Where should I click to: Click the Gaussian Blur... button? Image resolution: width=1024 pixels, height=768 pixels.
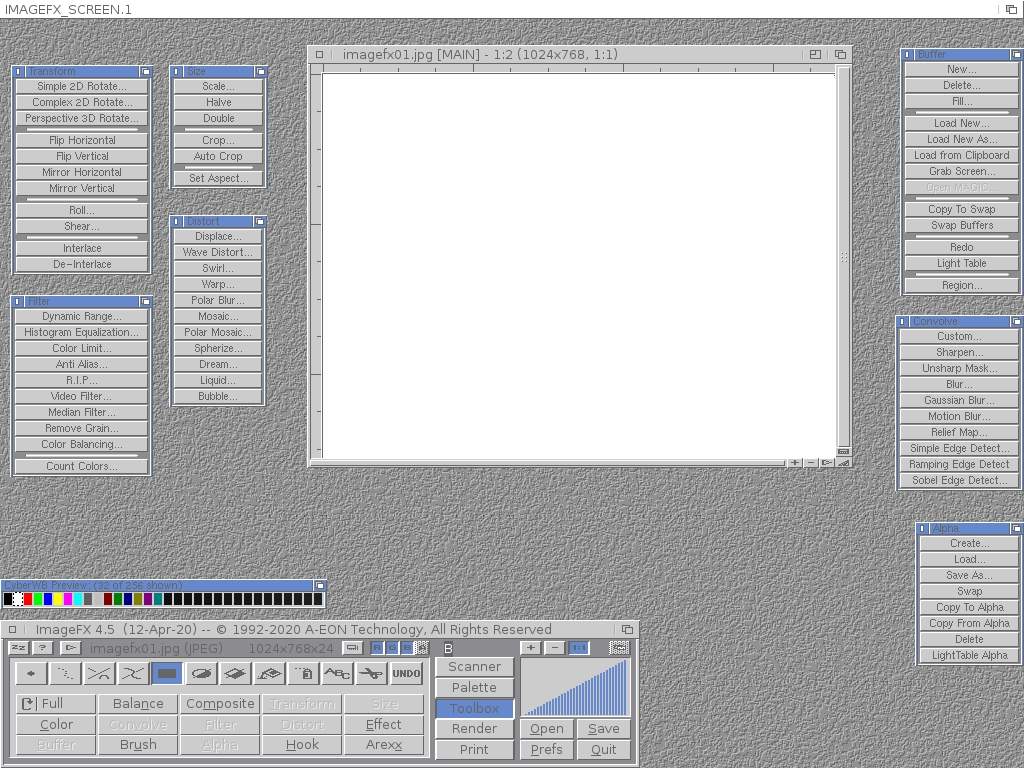coord(959,400)
